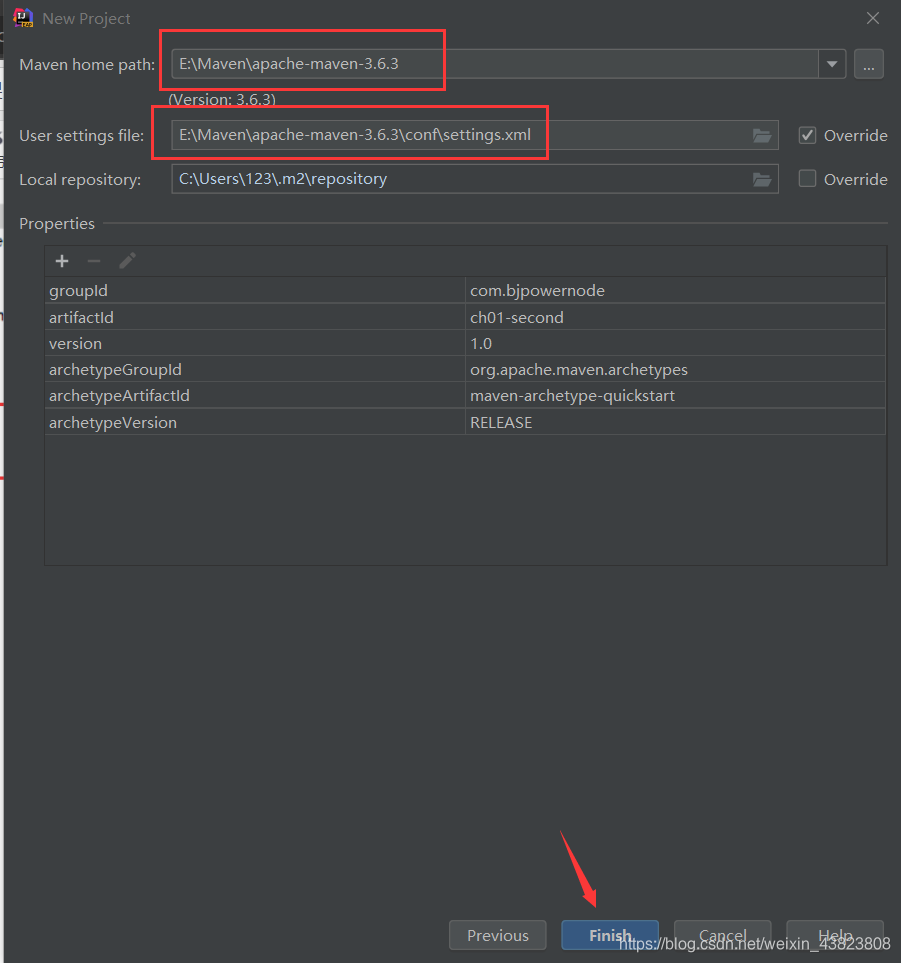Click the remove property minus icon

tap(94, 261)
